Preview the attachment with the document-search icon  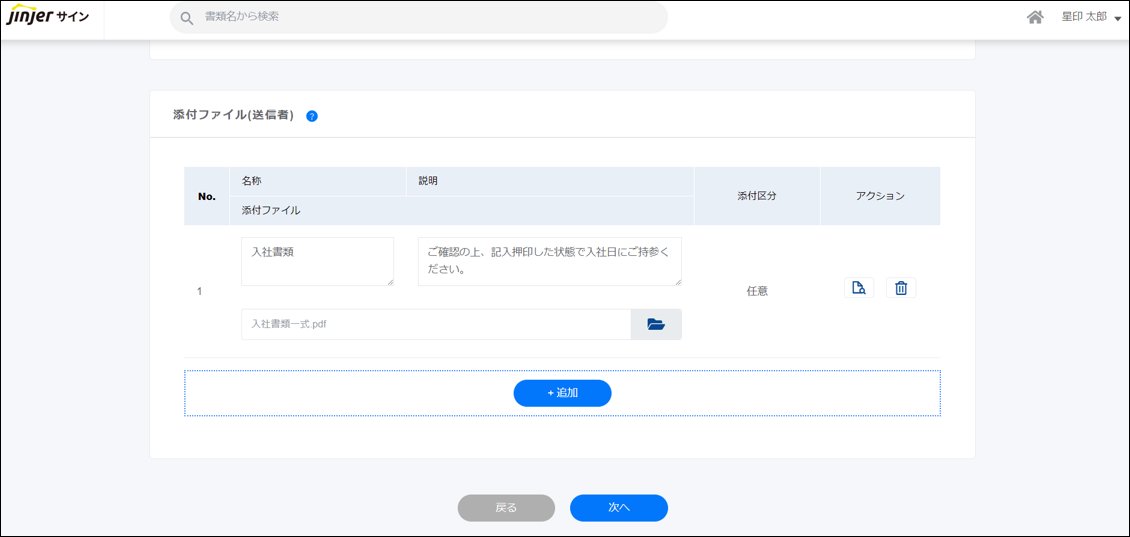pyautogui.click(x=858, y=288)
